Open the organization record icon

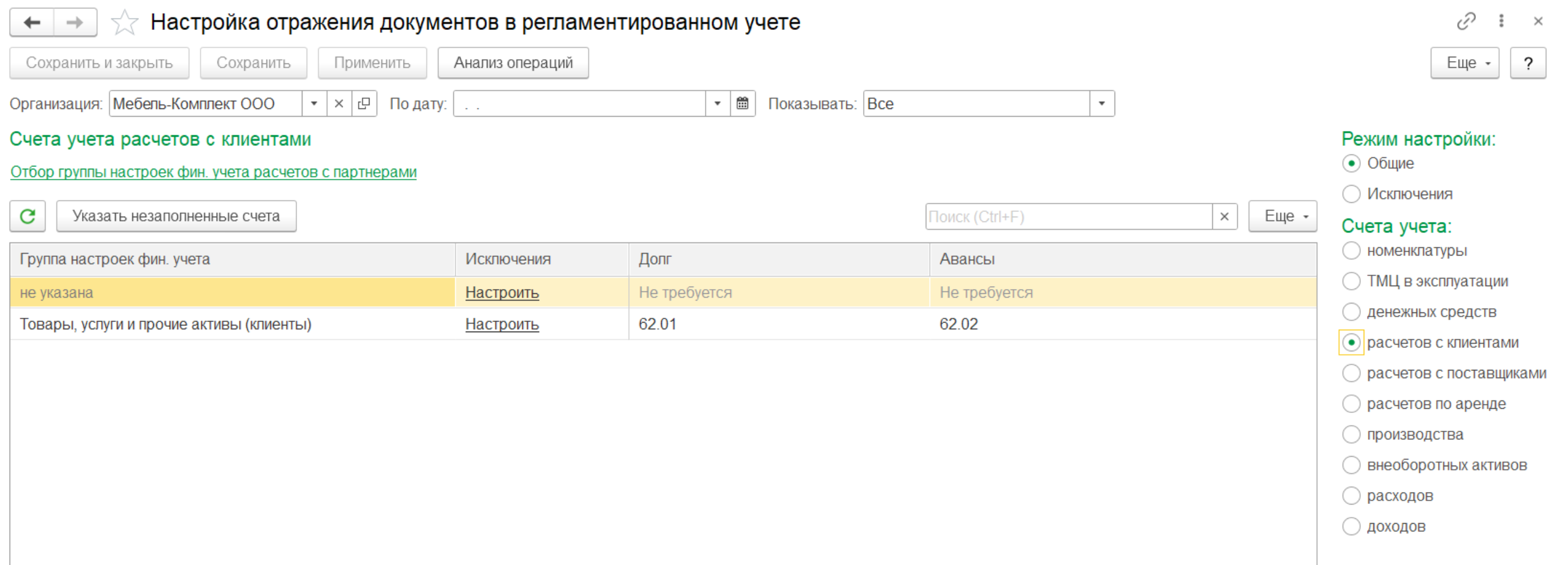[364, 104]
